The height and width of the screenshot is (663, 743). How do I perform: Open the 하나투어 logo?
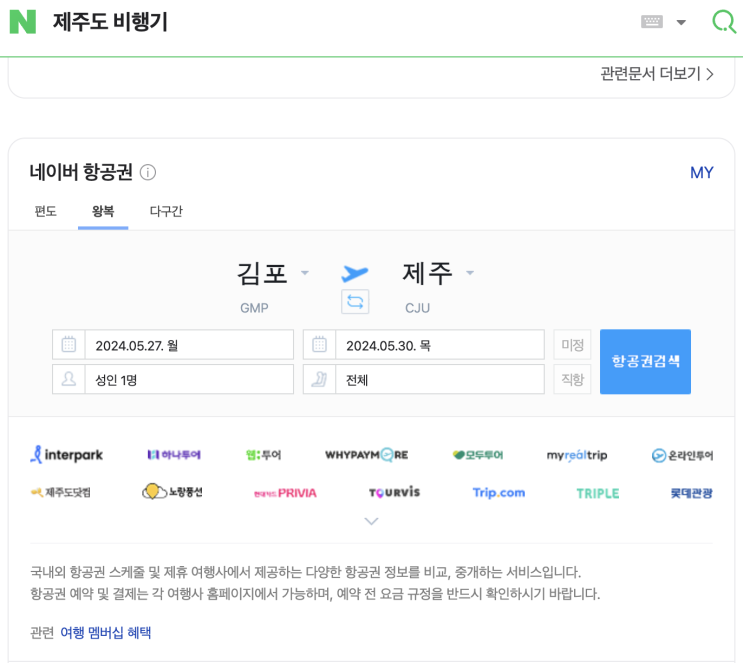click(174, 454)
